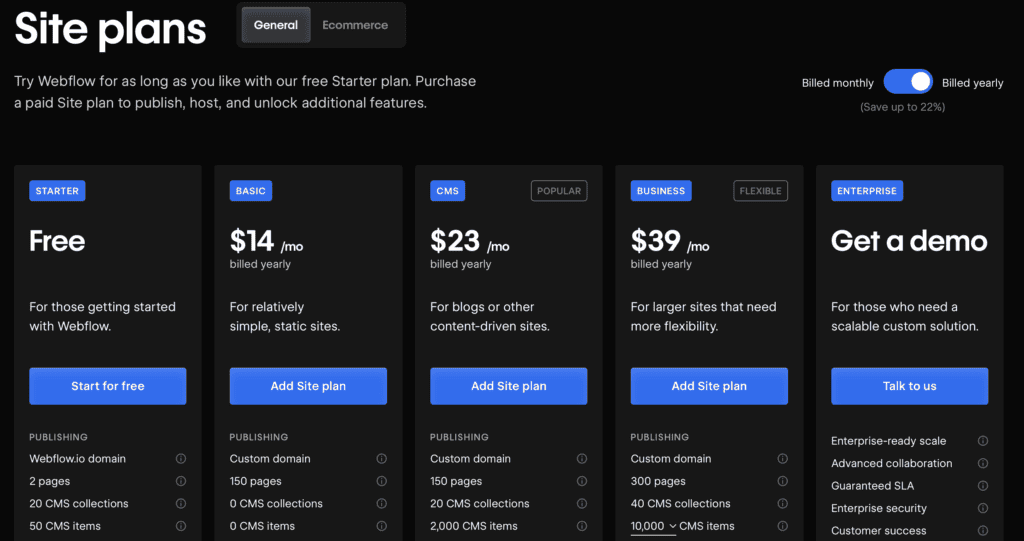Click the FLEXIBLE tag
1024x541 pixels.
pos(761,191)
